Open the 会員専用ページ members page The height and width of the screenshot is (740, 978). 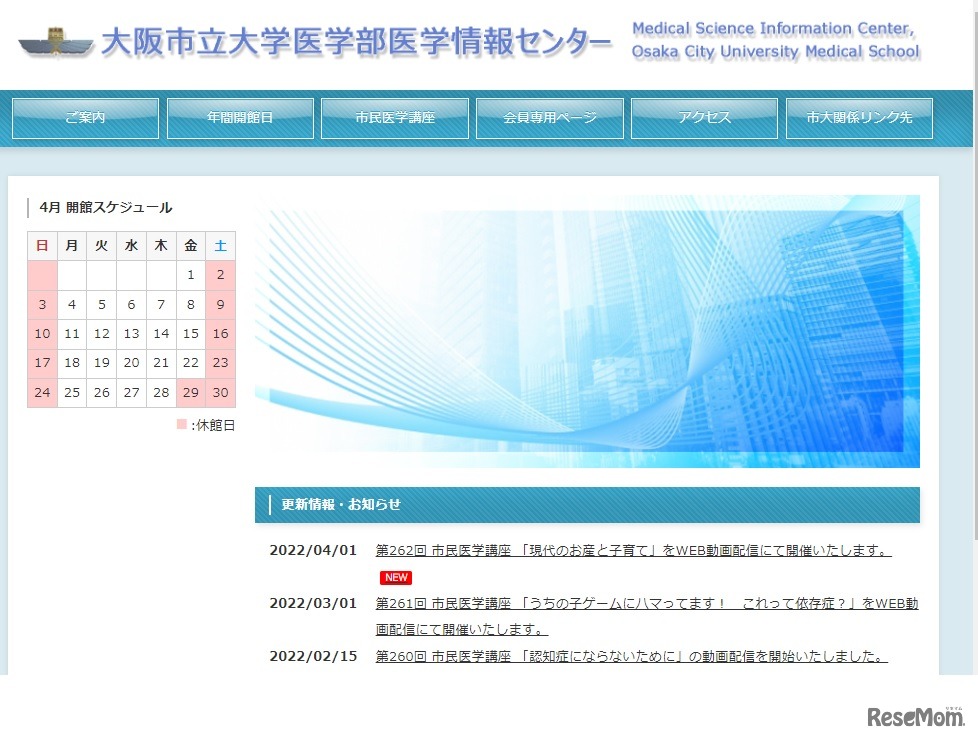(549, 117)
